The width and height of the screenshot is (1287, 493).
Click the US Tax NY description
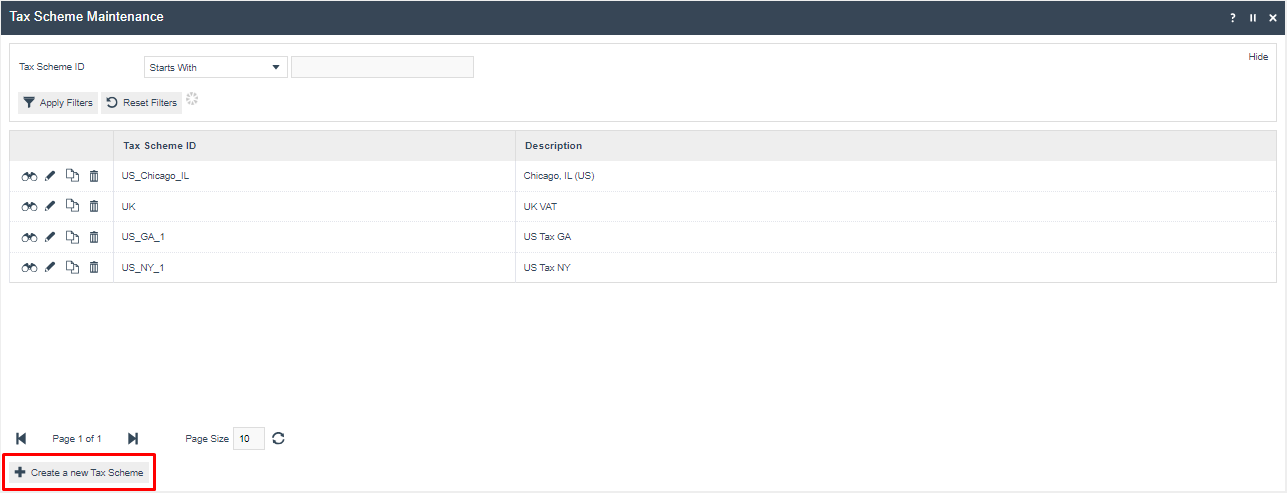pyautogui.click(x=547, y=268)
